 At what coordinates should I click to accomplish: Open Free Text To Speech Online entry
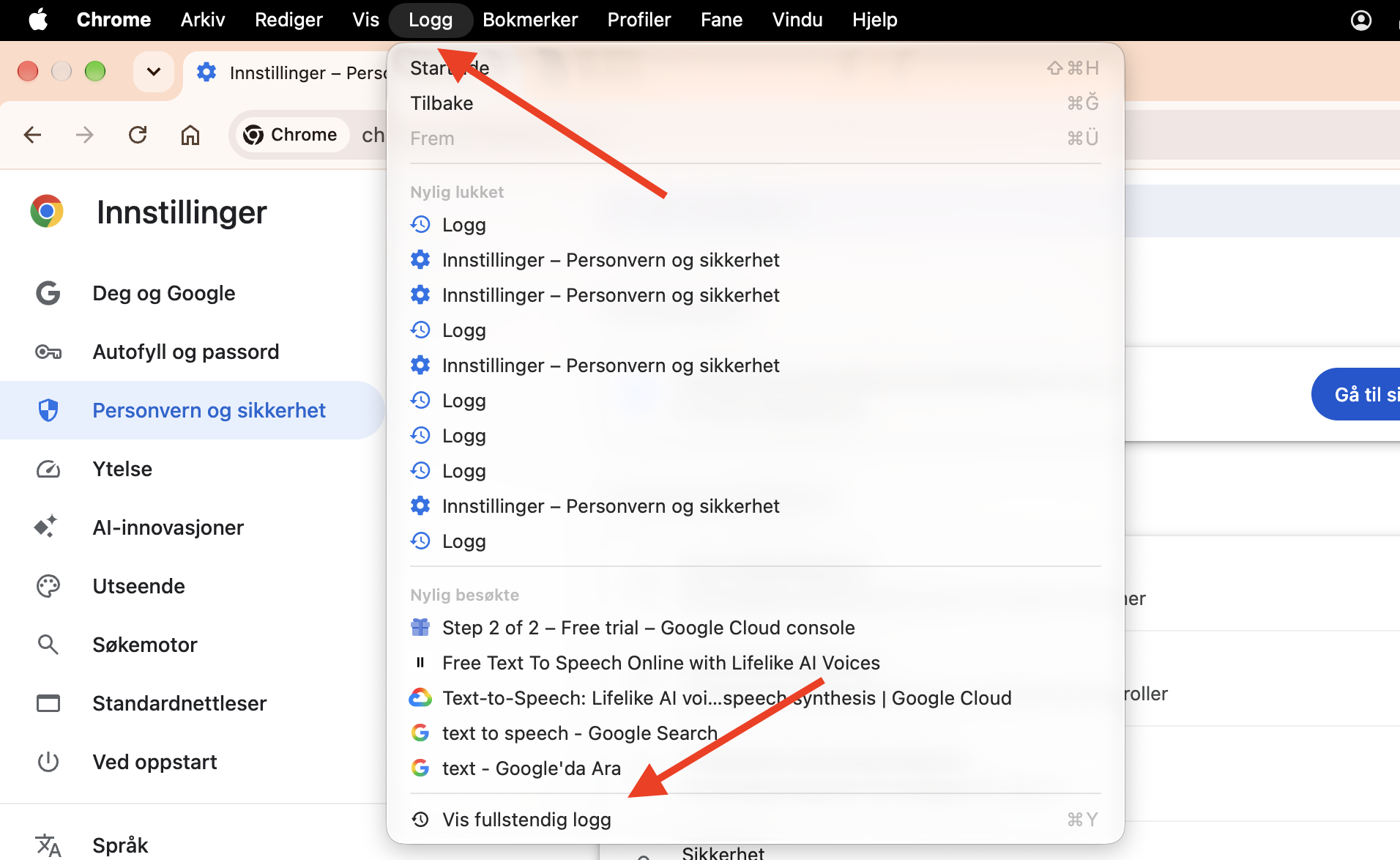pos(755,663)
